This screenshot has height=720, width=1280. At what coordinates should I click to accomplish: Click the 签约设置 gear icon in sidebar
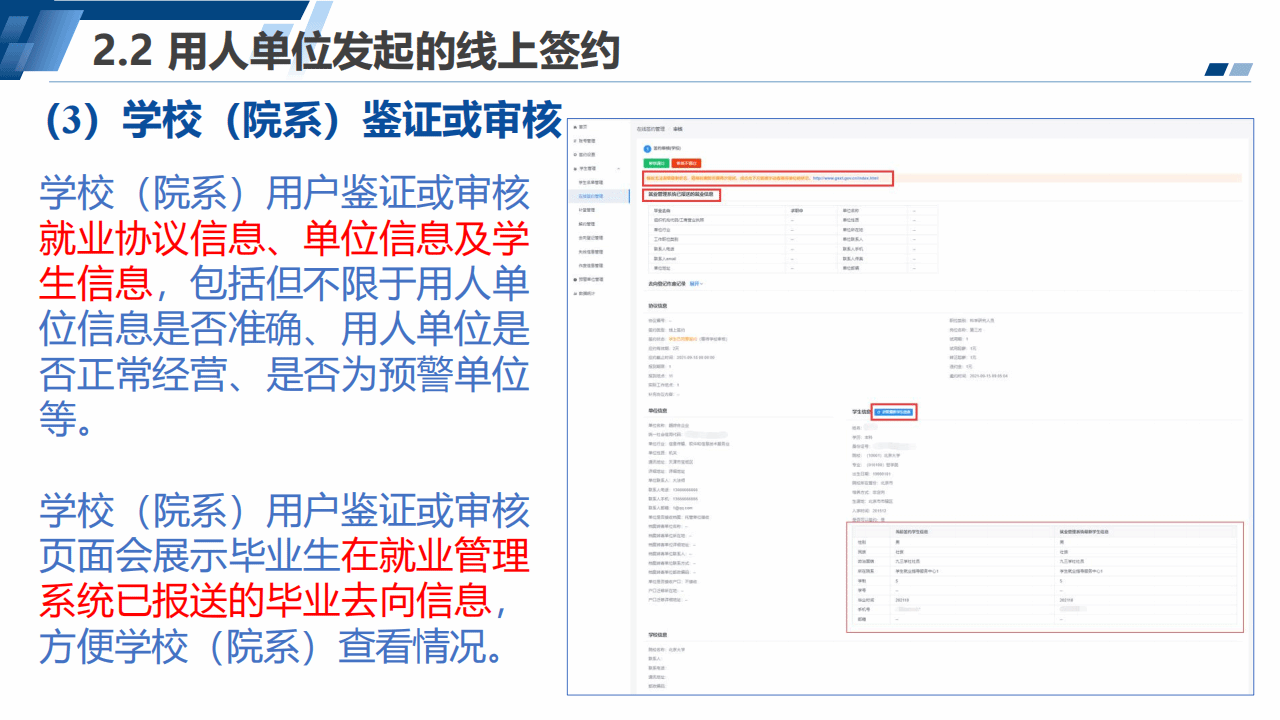[x=574, y=155]
